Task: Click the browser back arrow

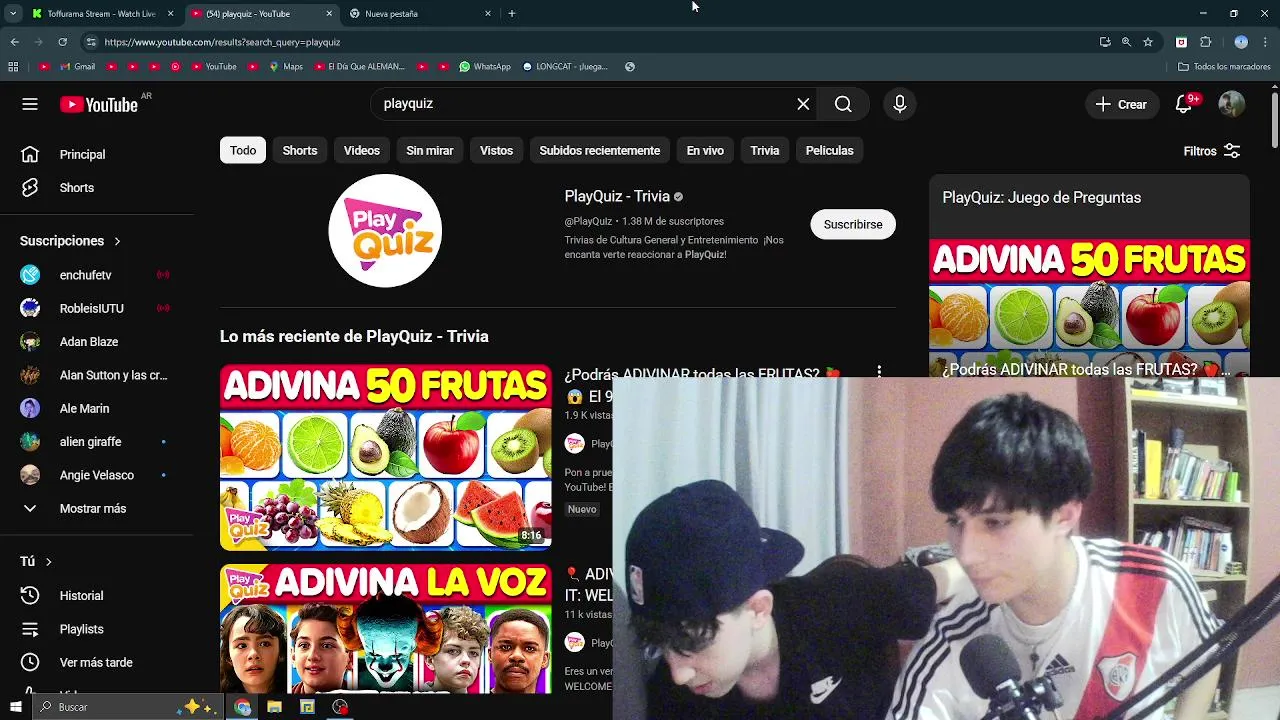Action: tap(14, 42)
